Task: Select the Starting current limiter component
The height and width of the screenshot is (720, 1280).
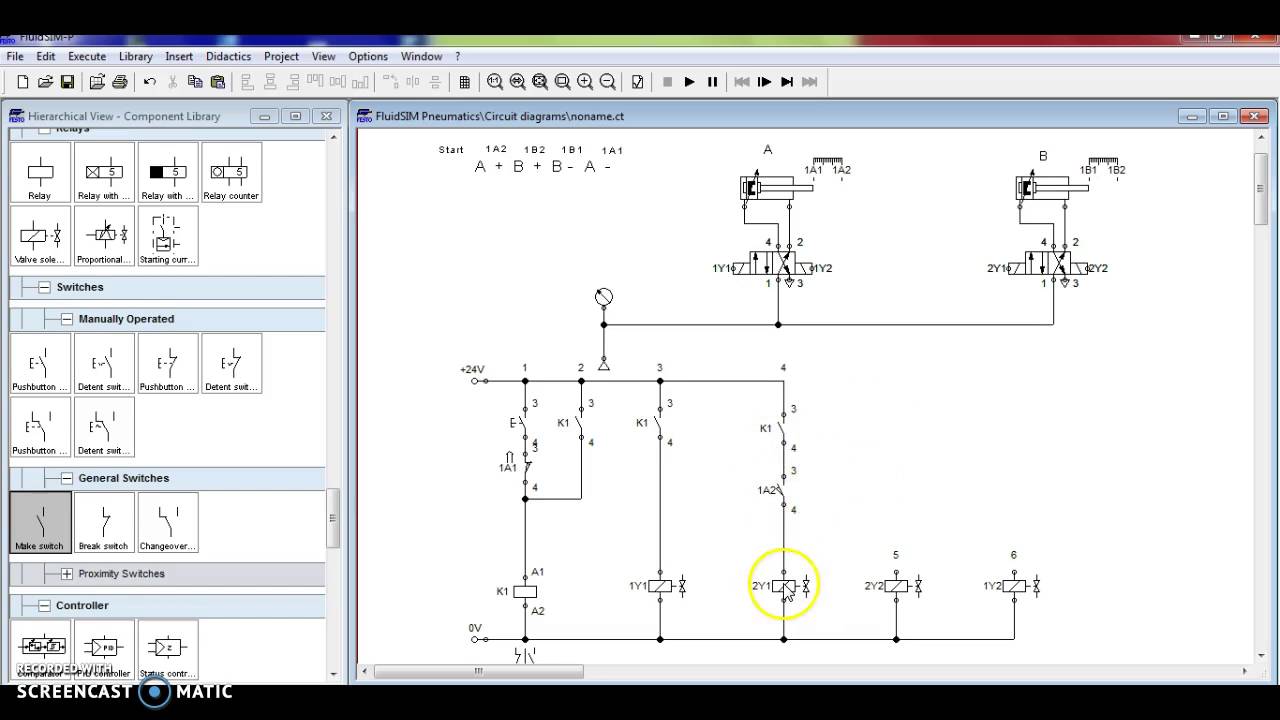Action: click(168, 236)
